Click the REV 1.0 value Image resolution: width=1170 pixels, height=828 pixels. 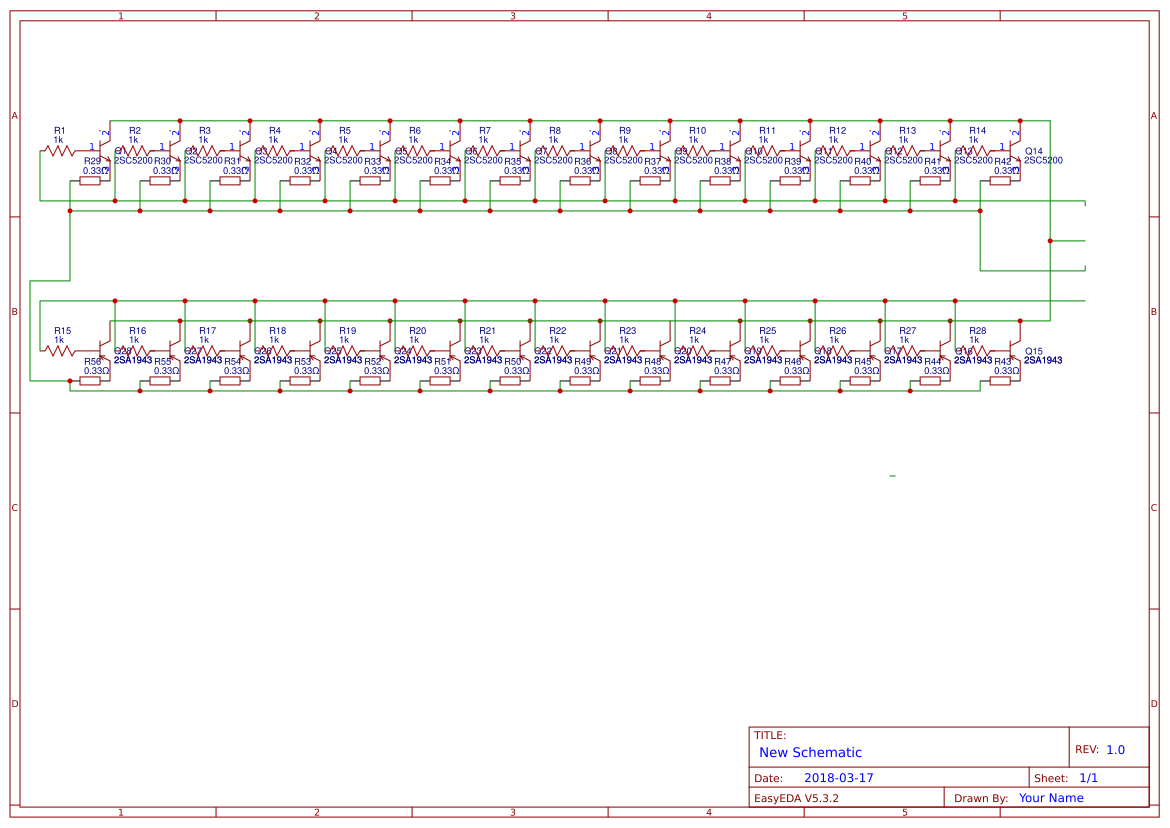pyautogui.click(x=1117, y=749)
